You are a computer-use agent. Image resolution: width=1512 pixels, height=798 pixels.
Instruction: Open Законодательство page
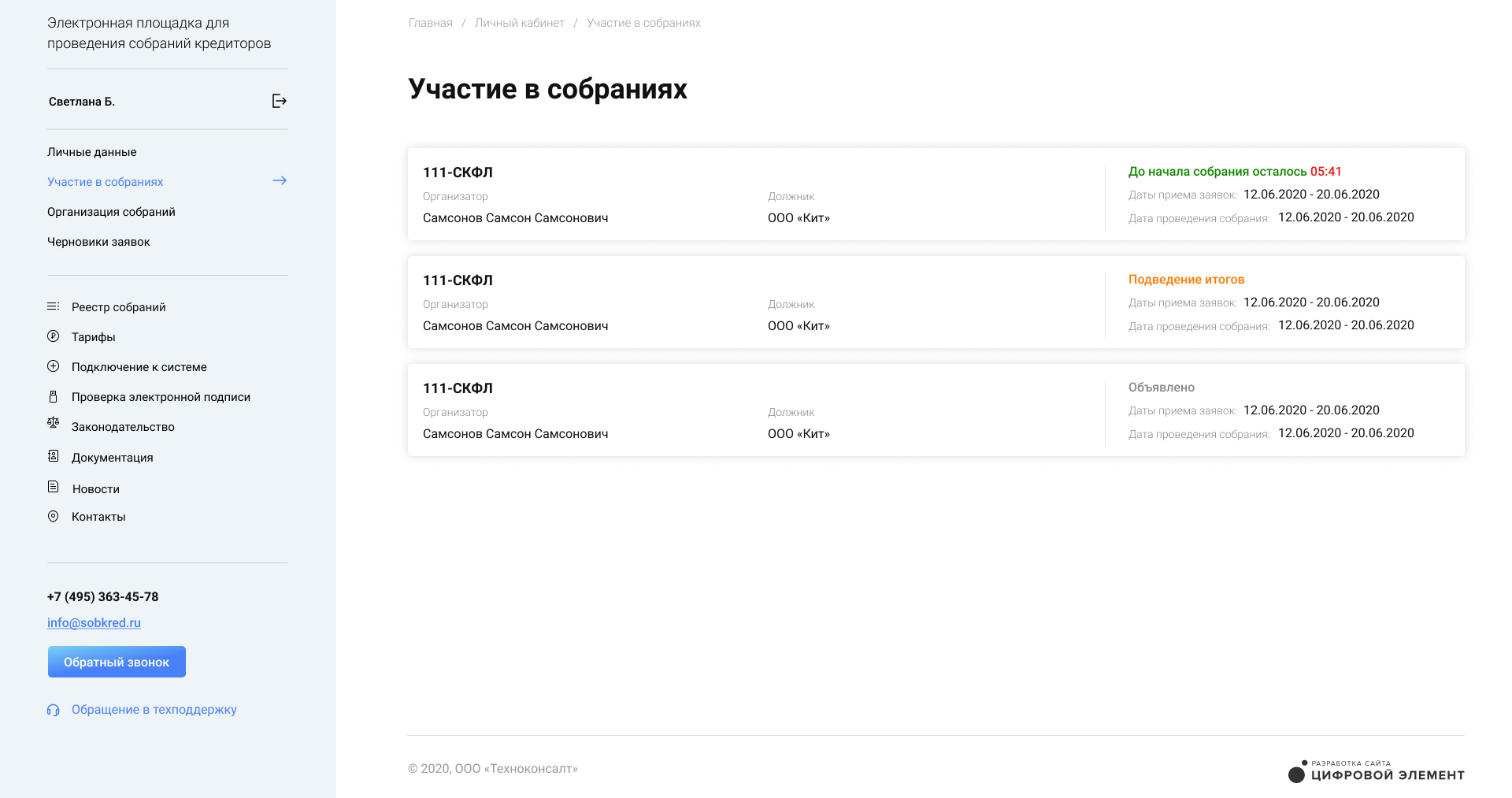[123, 427]
